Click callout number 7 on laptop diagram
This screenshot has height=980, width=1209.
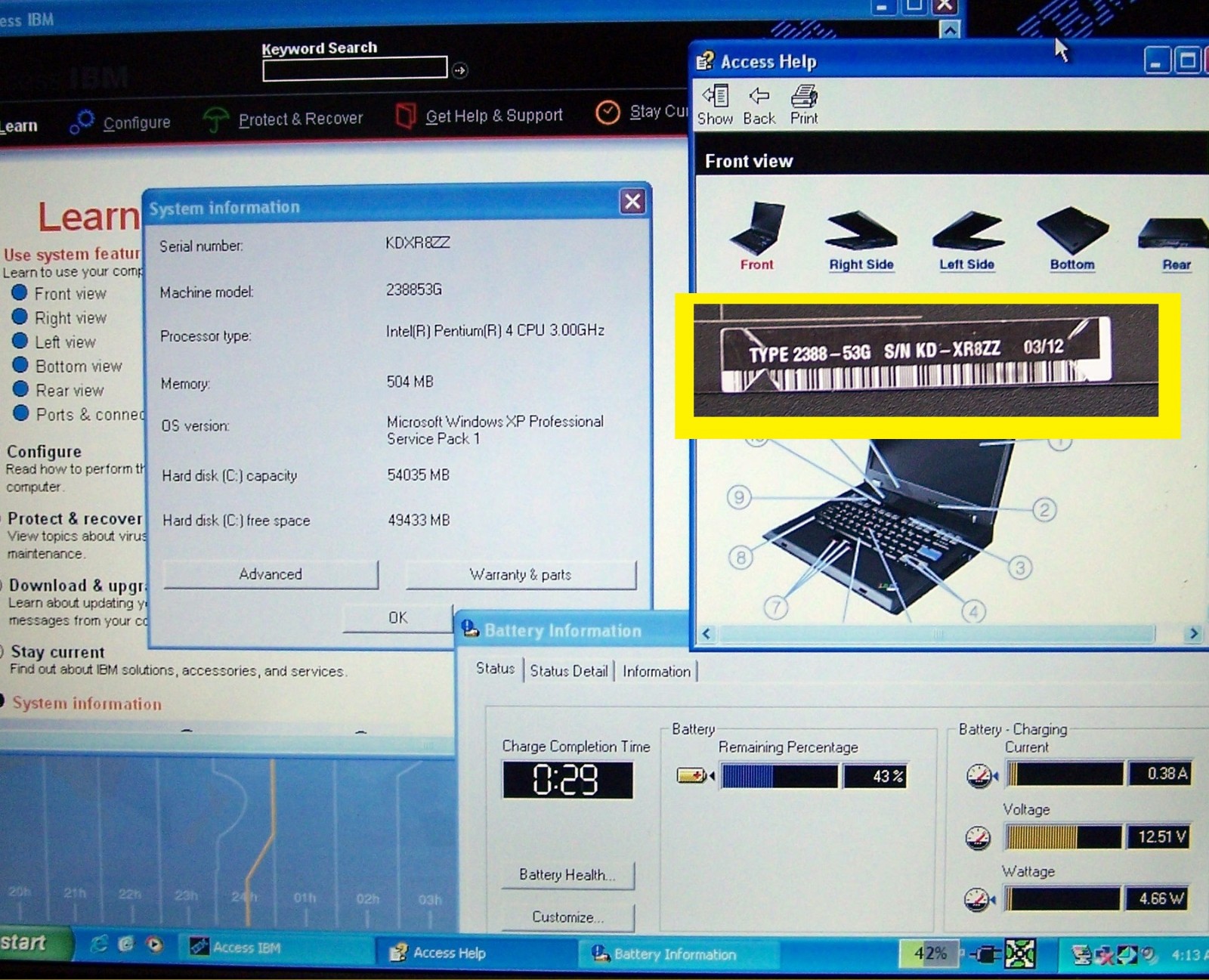776,607
